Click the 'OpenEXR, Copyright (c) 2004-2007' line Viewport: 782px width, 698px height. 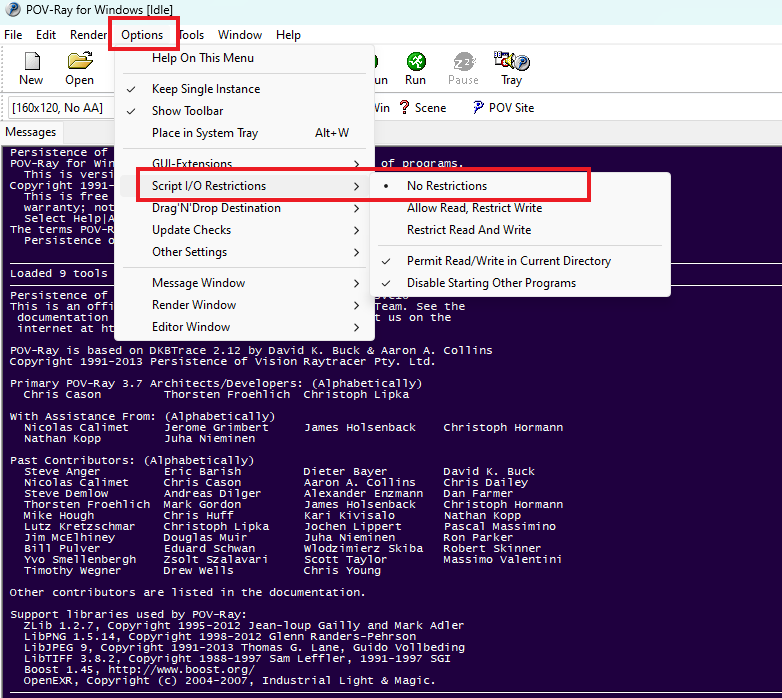point(229,681)
